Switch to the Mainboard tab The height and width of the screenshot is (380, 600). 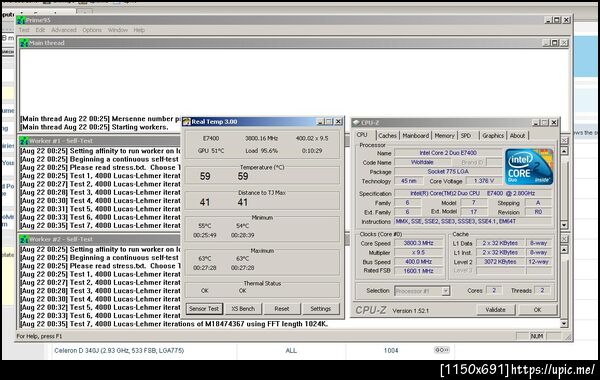coord(416,135)
